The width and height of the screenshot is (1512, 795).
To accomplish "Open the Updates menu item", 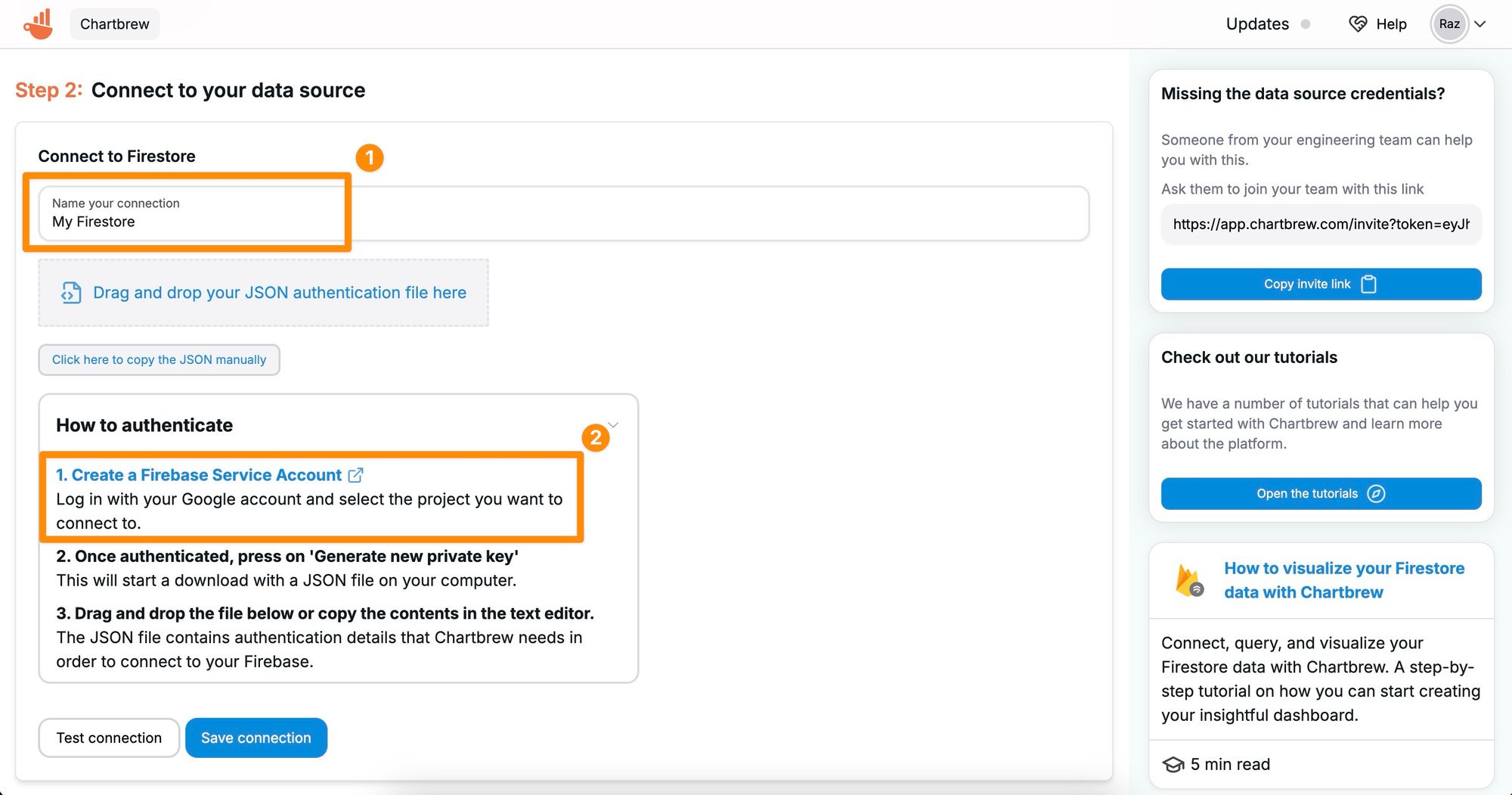I will point(1257,24).
